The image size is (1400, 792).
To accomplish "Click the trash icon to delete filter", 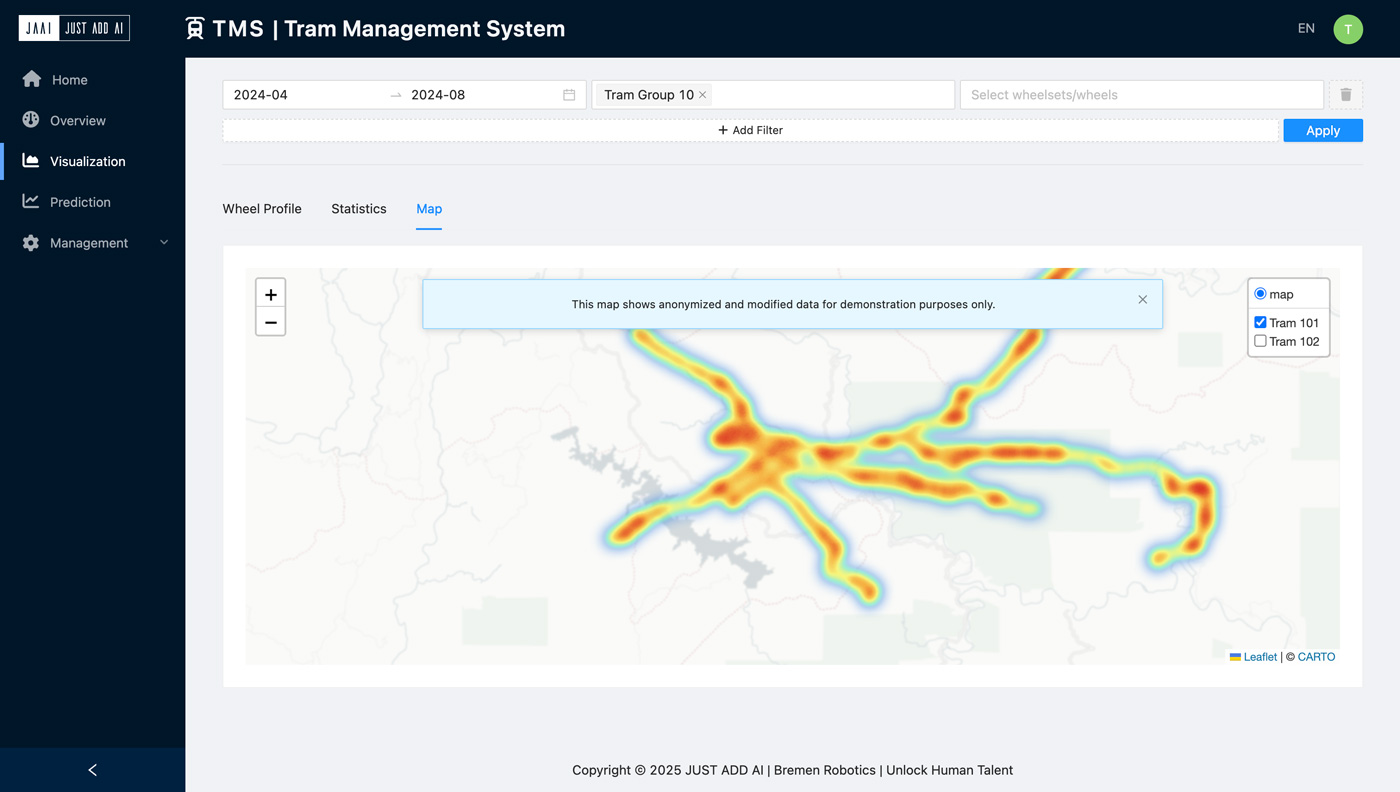I will point(1346,95).
